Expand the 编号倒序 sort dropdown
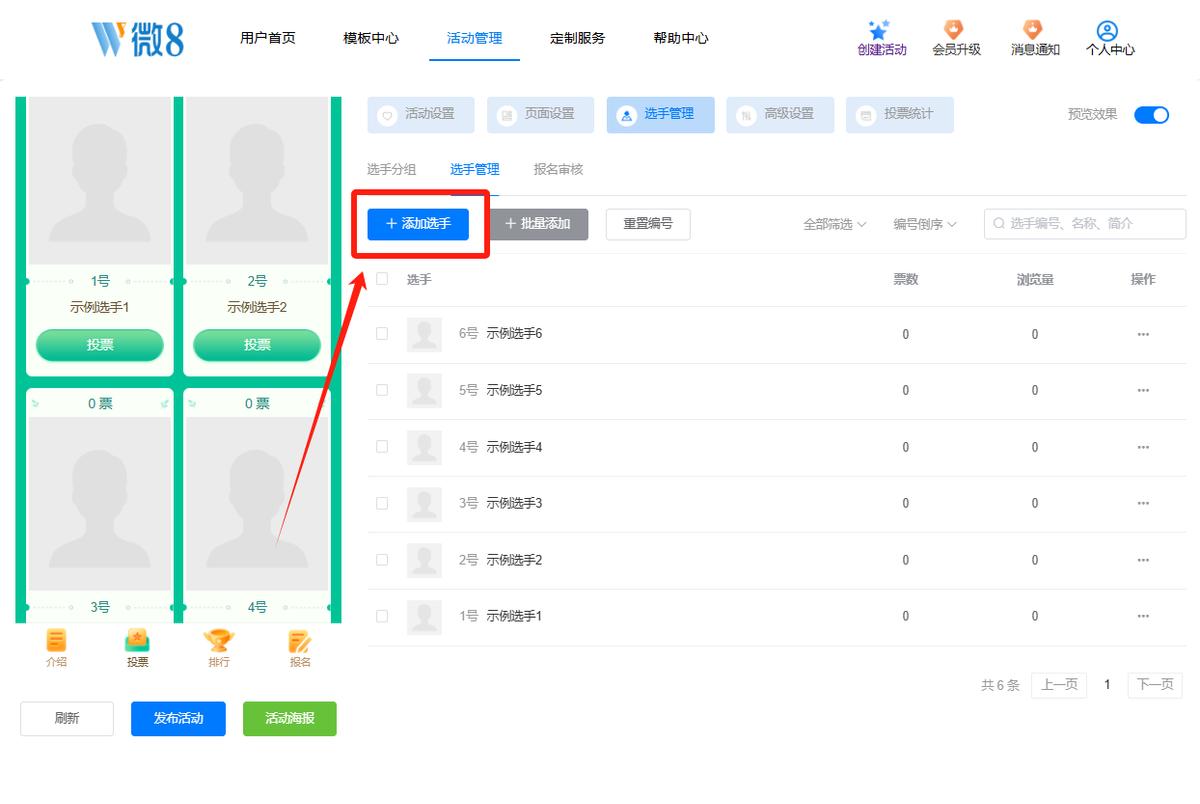The height and width of the screenshot is (804, 1200). (925, 224)
